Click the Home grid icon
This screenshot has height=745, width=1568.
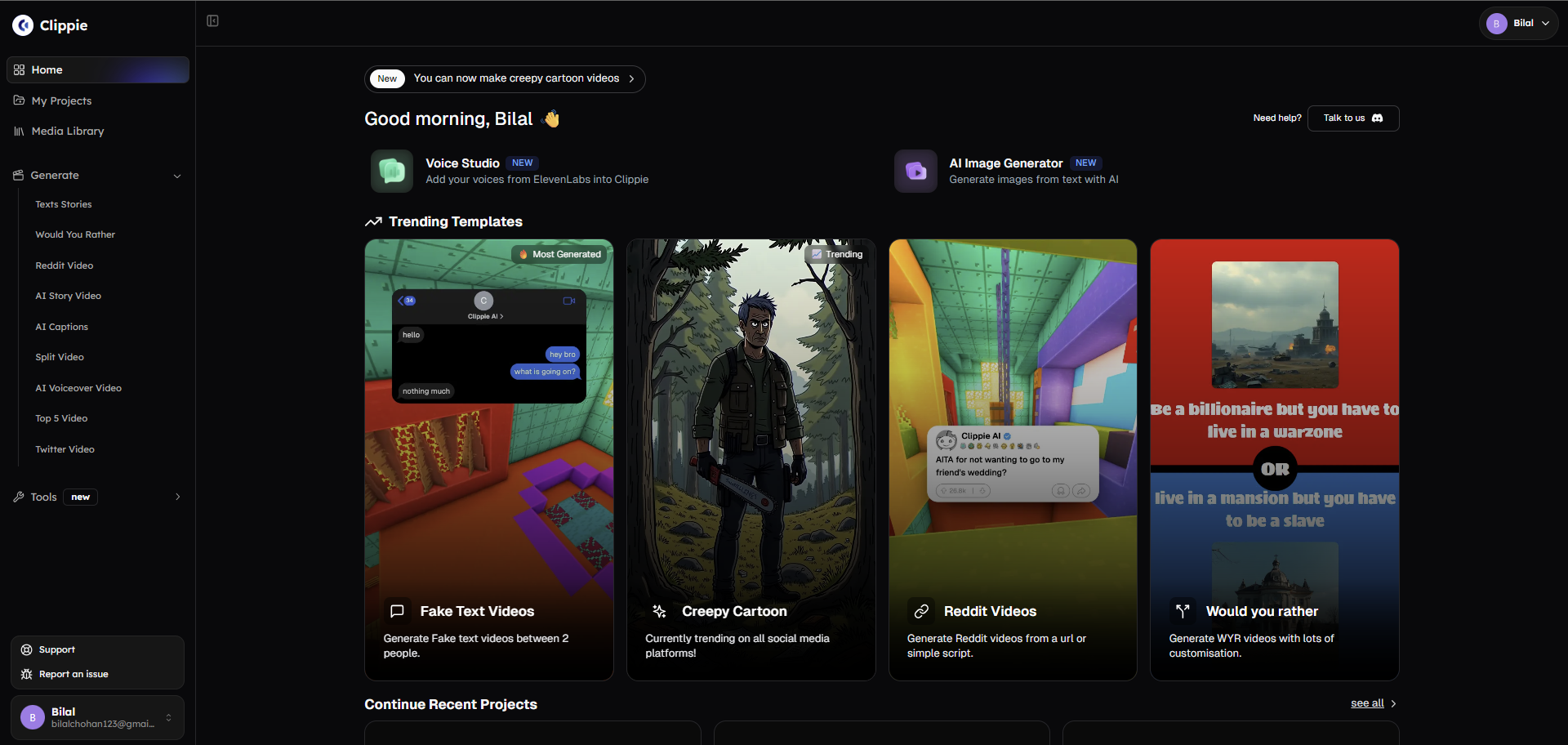[19, 69]
